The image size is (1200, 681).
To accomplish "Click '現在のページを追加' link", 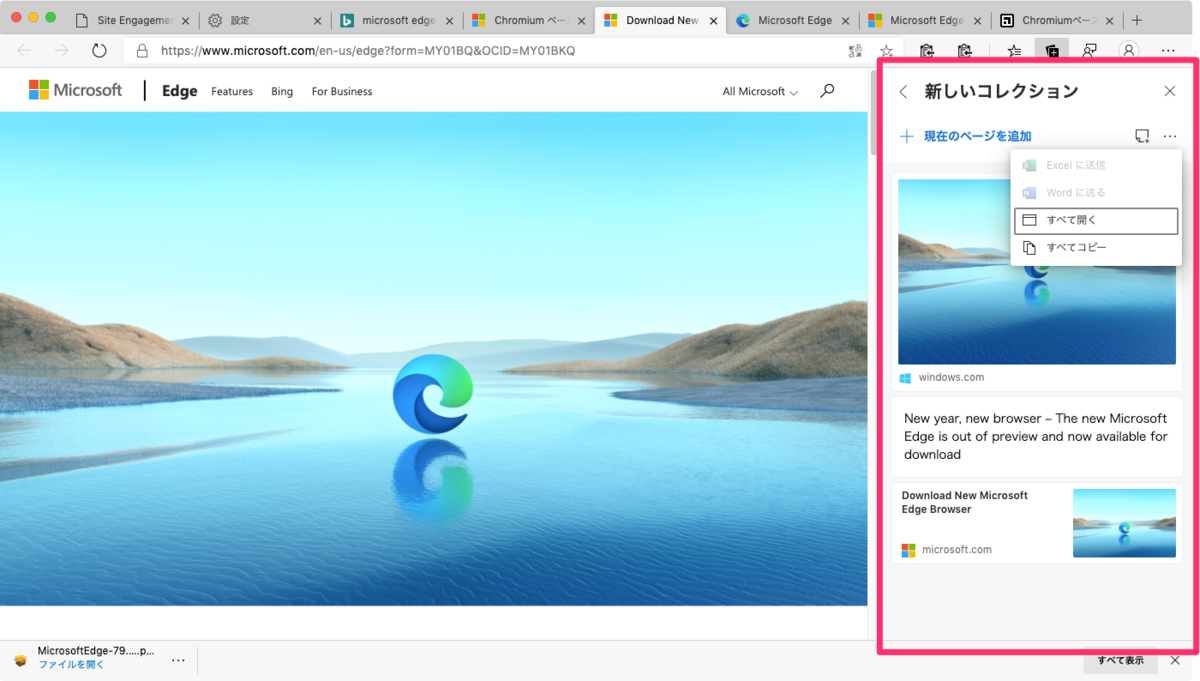I will [x=977, y=136].
